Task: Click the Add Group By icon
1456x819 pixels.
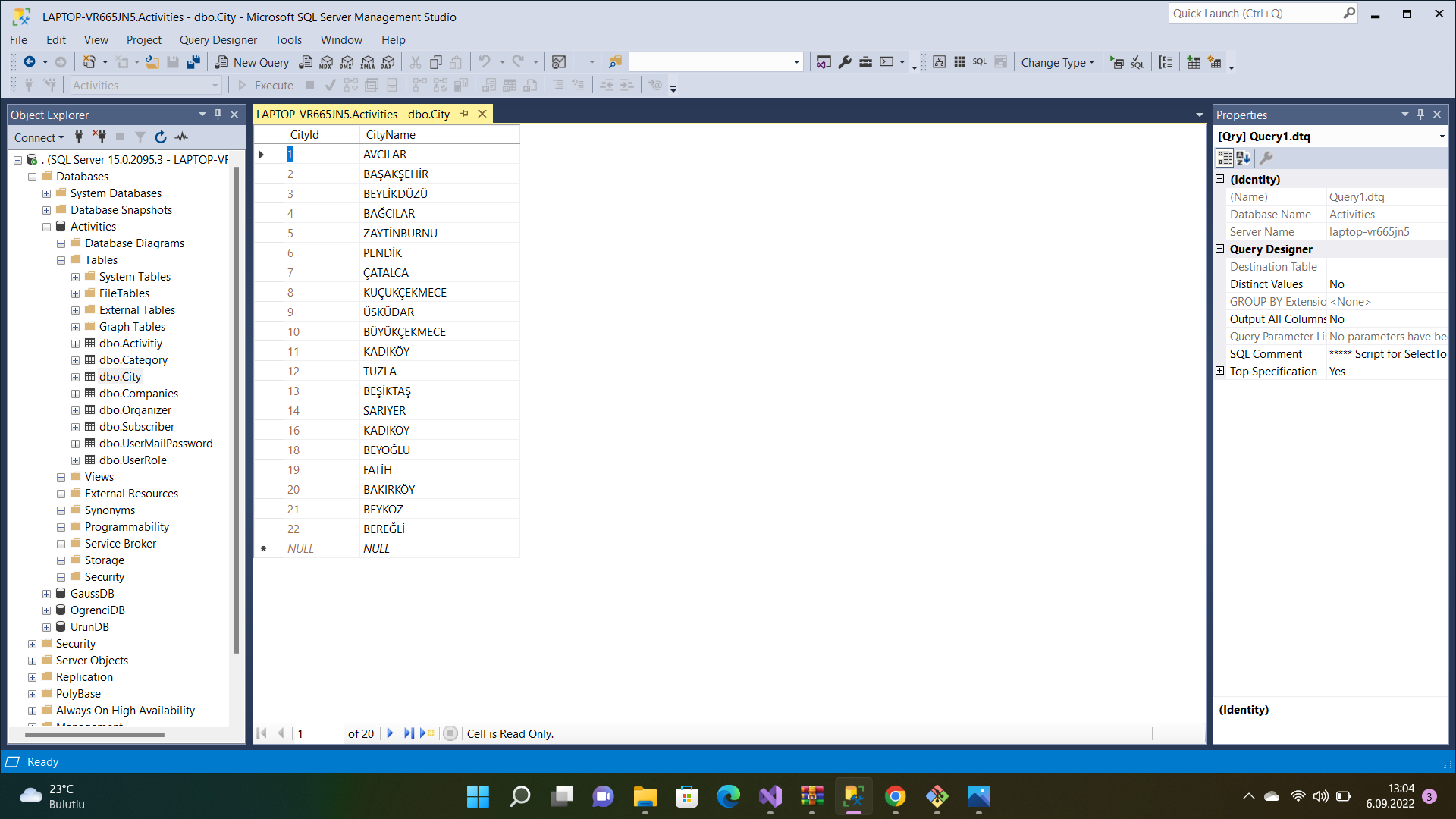Action: tap(1166, 62)
